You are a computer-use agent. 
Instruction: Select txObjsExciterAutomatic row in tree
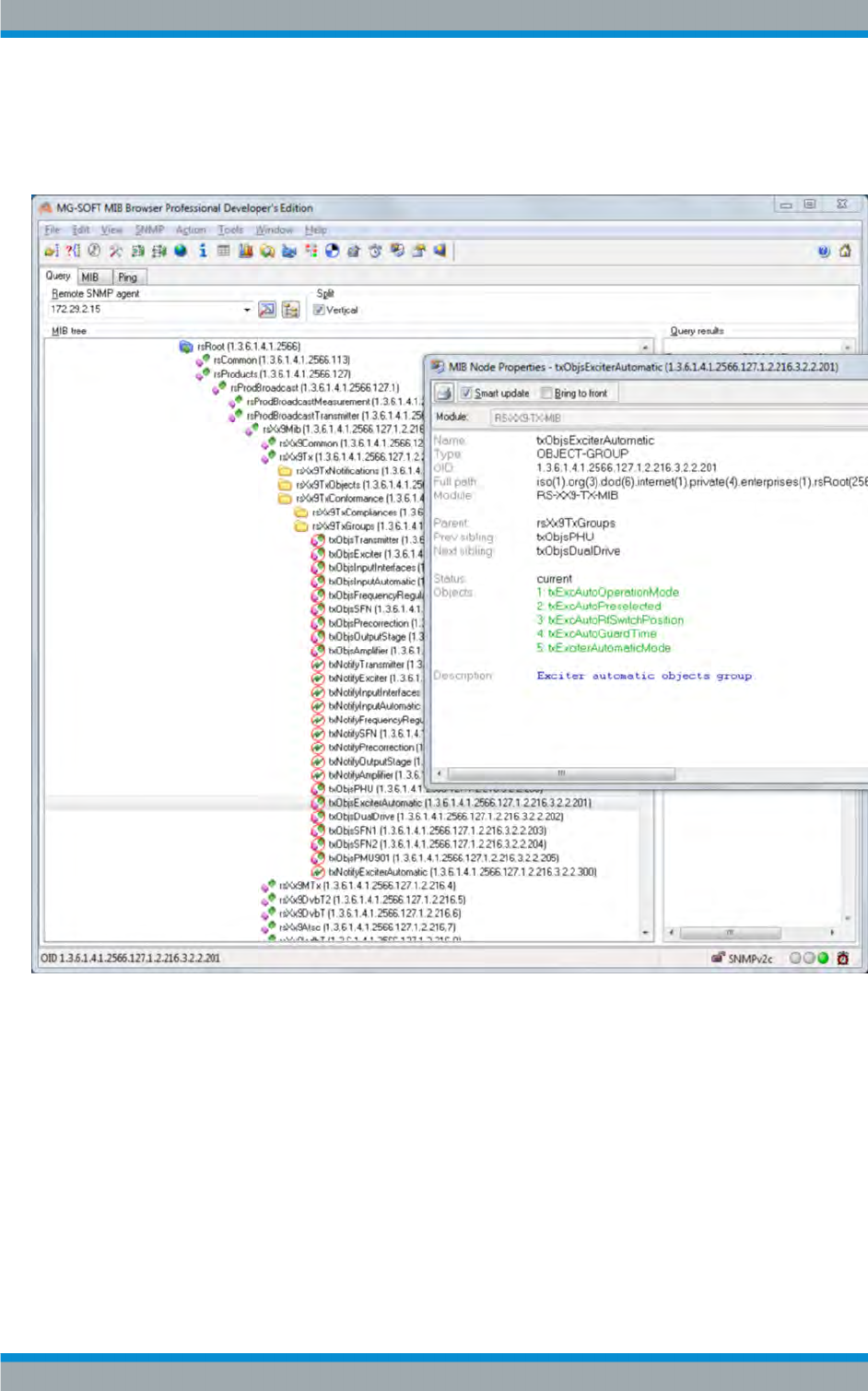pyautogui.click(x=460, y=803)
